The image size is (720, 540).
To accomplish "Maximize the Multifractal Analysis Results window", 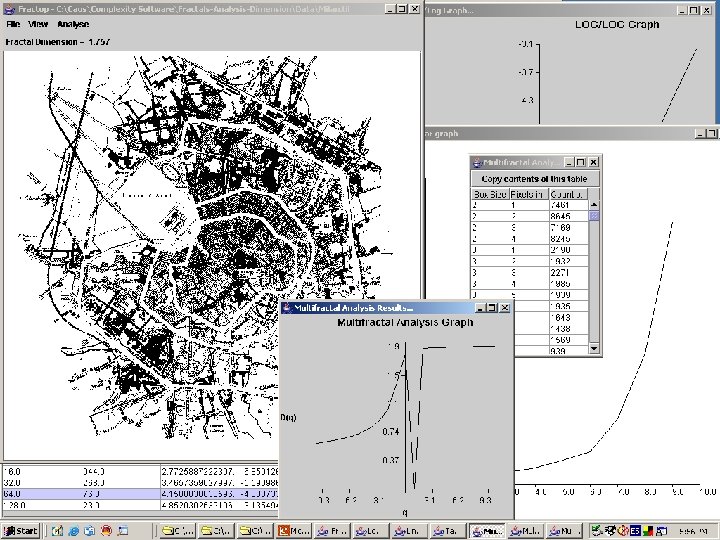I will click(x=490, y=308).
